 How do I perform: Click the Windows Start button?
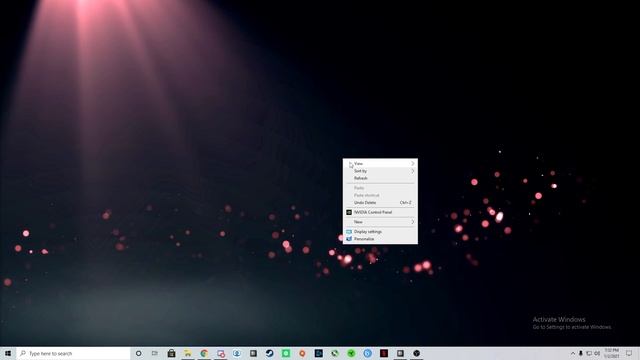(8, 353)
